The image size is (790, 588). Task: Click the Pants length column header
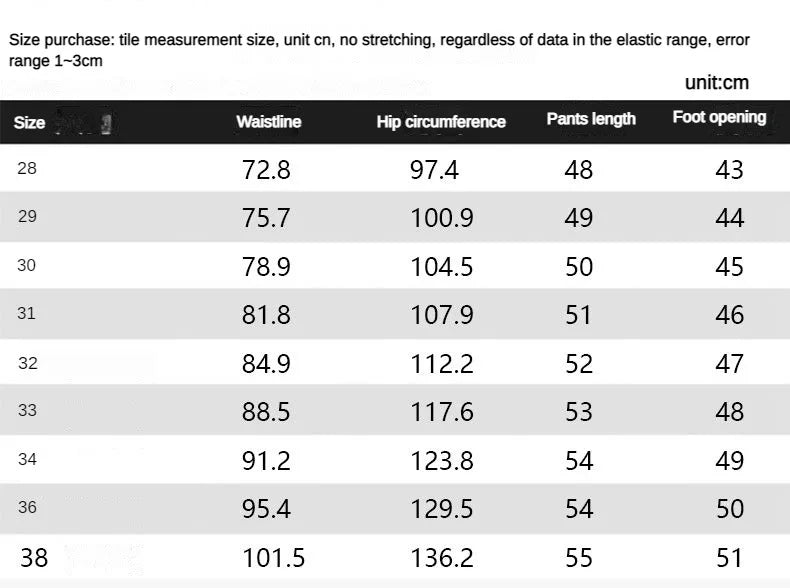coord(591,119)
